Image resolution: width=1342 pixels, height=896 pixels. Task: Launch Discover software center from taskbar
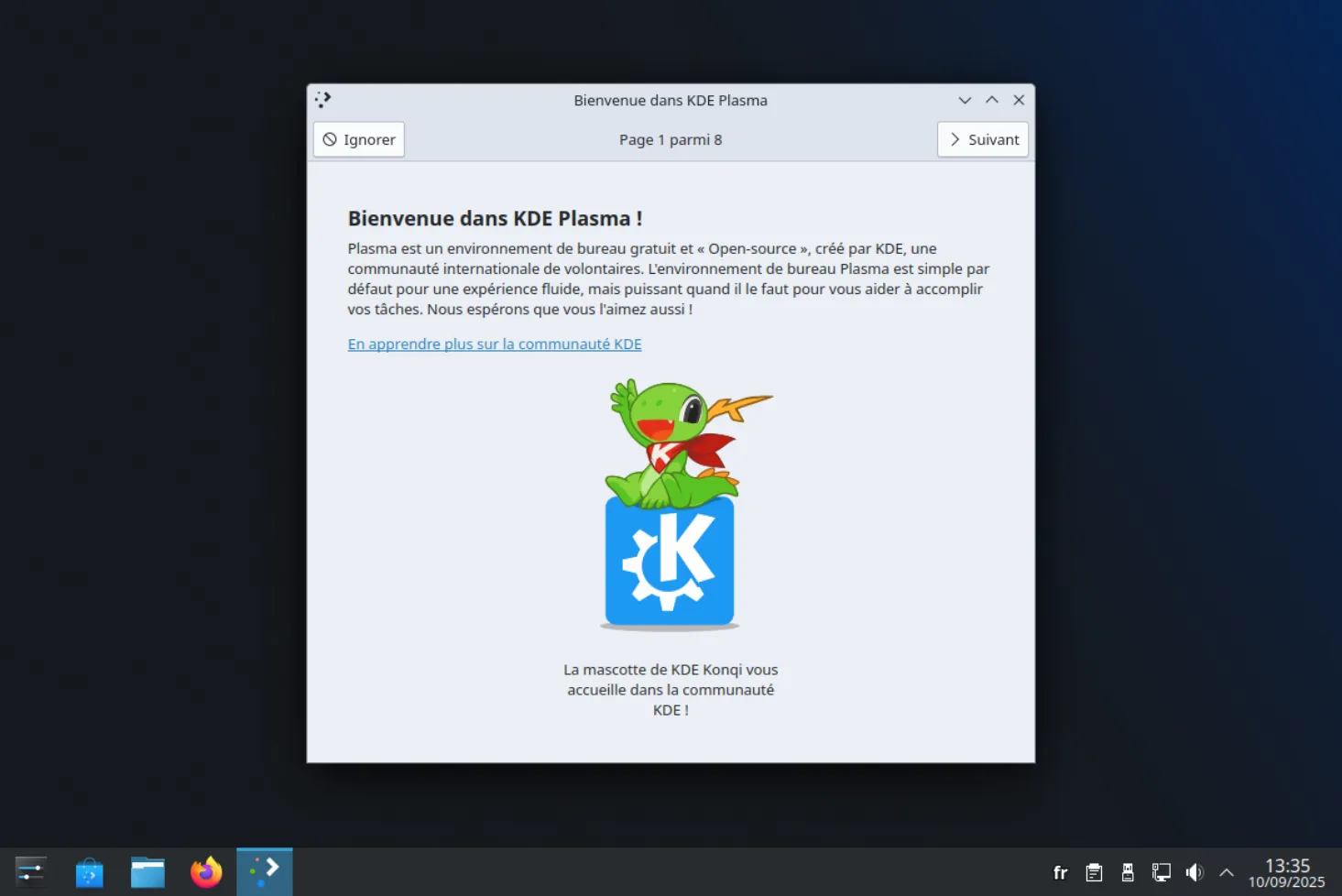89,872
